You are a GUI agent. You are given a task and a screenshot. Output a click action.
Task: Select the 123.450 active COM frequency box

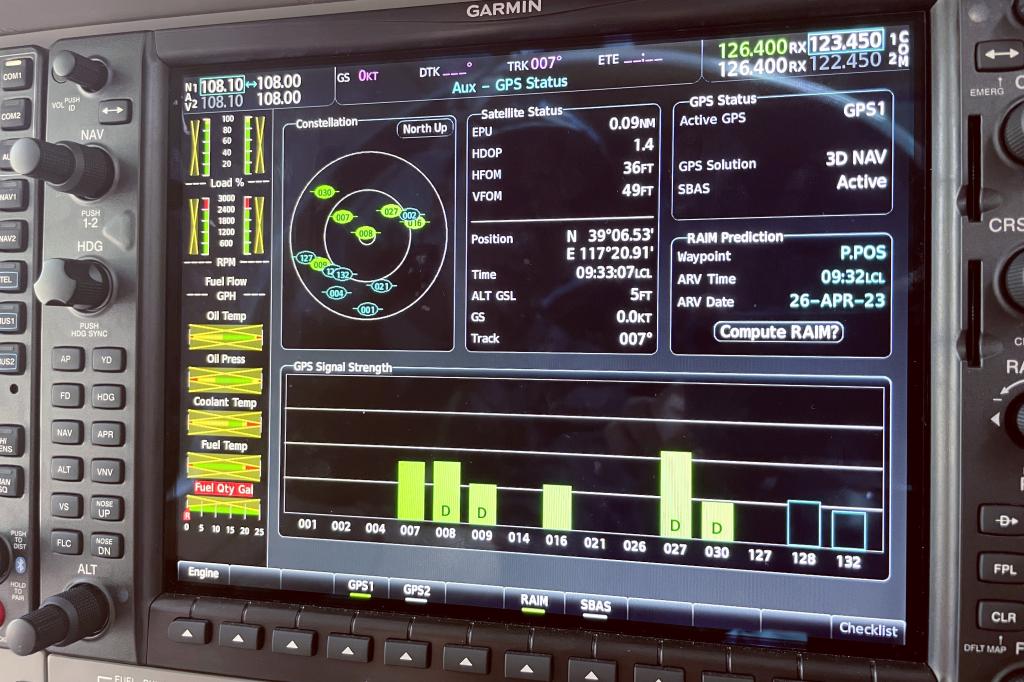click(x=845, y=42)
